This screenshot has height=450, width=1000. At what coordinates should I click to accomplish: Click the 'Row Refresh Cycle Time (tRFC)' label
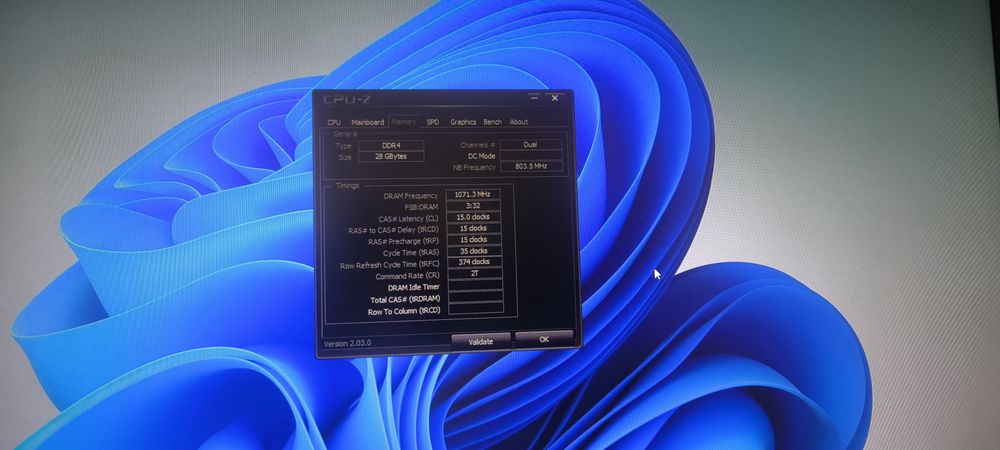click(390, 265)
